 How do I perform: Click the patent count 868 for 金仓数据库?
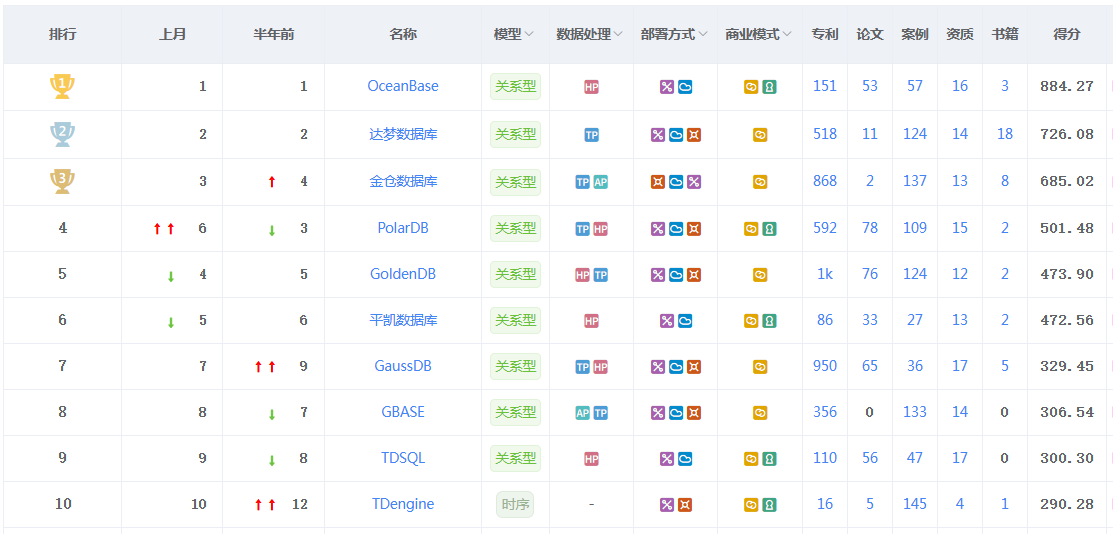pyautogui.click(x=825, y=181)
